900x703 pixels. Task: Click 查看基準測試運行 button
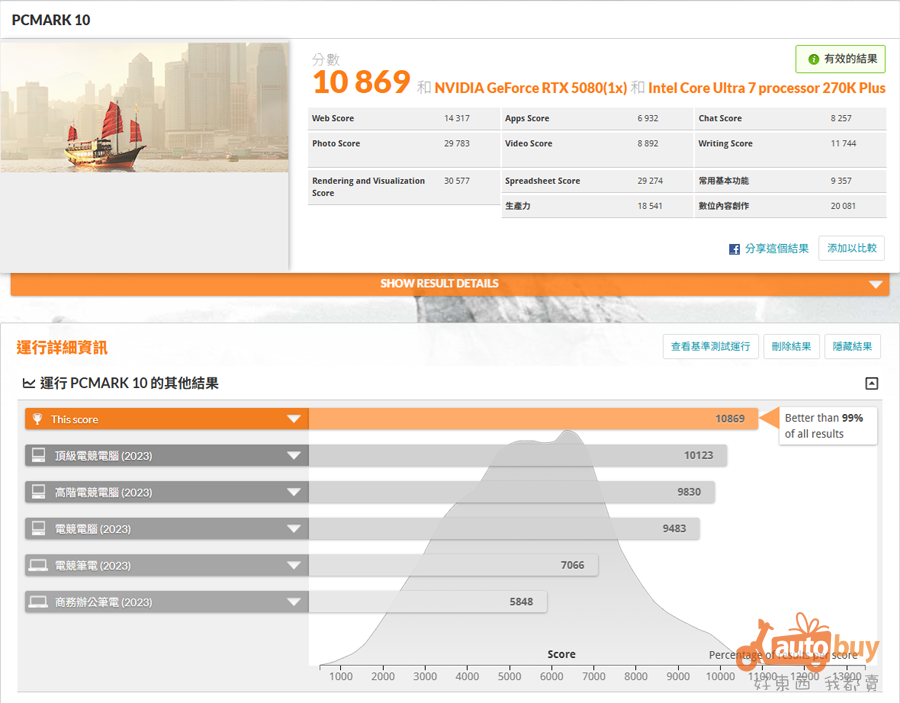tap(710, 347)
